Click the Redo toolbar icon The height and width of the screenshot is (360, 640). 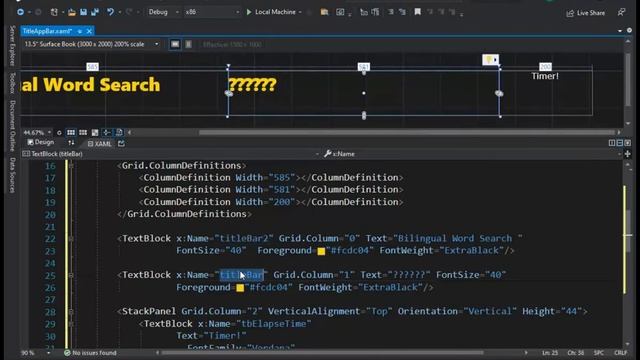(x=129, y=12)
